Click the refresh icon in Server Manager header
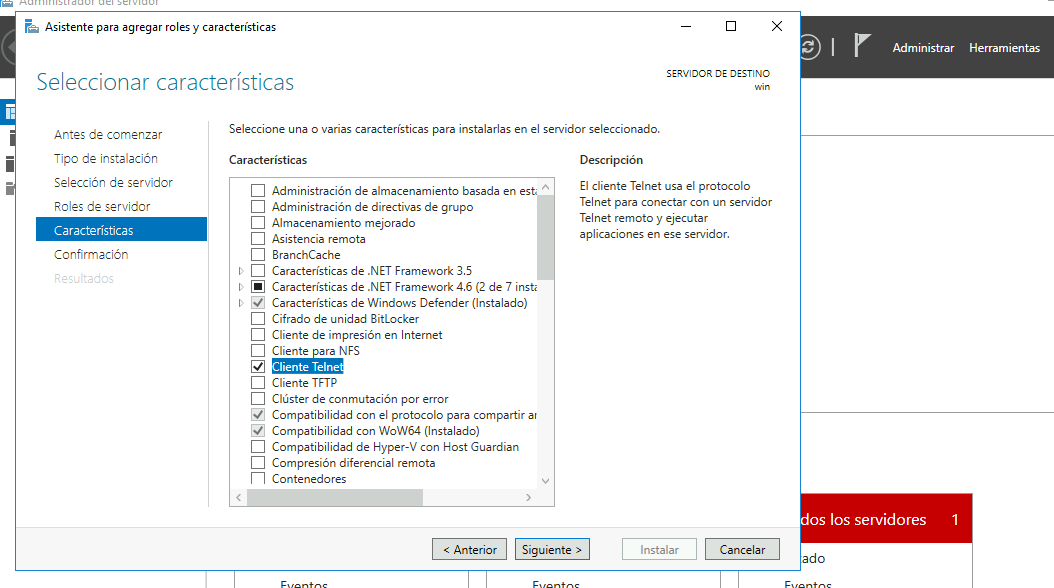Screen dimensions: 1054x588 pos(810,47)
